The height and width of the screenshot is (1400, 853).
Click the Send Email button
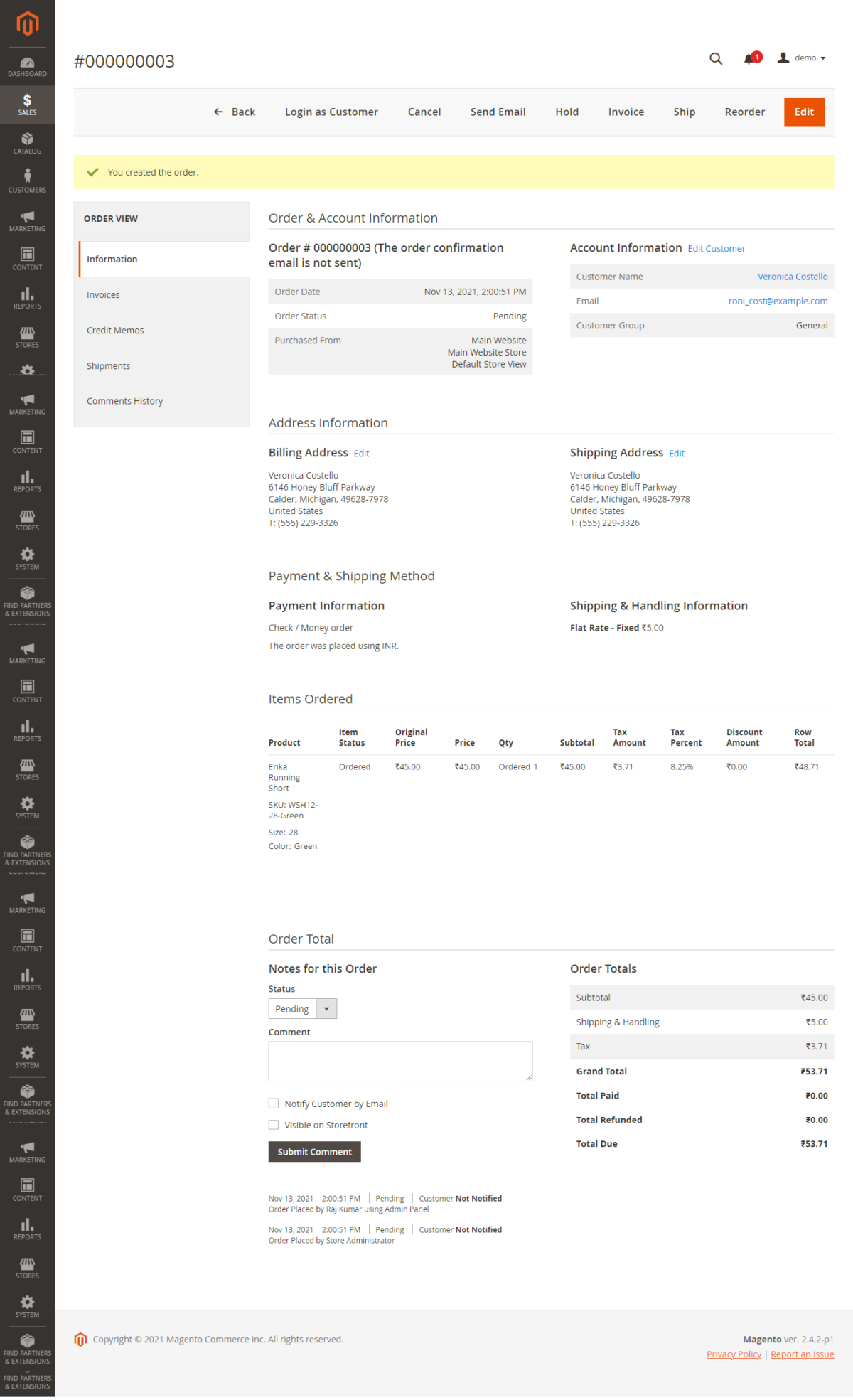pos(498,112)
